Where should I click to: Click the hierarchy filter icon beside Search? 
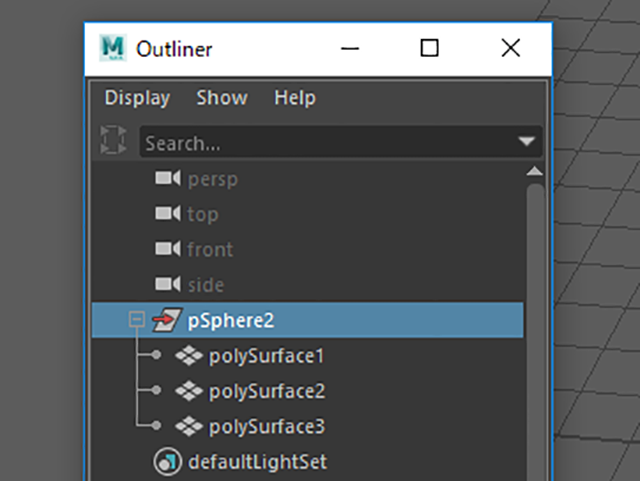pyautogui.click(x=113, y=140)
